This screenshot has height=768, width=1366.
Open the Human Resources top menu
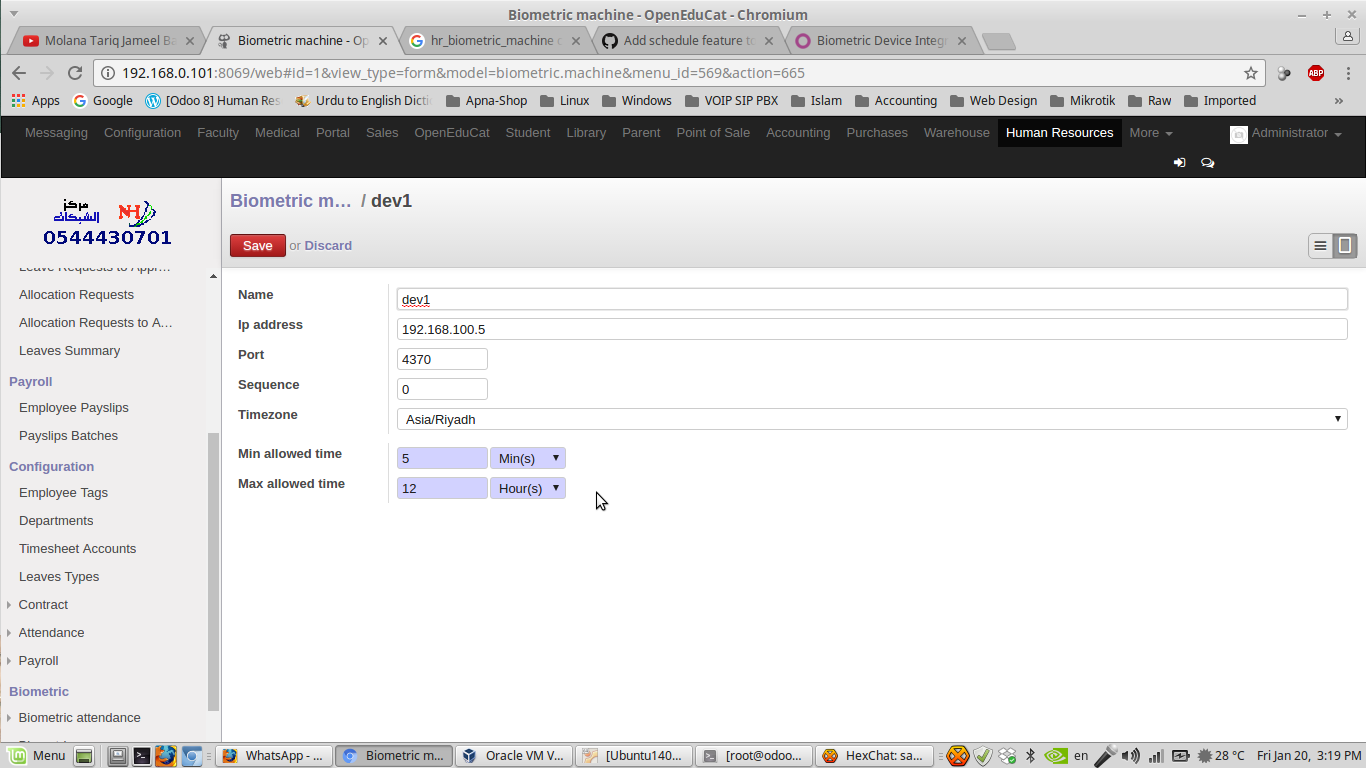click(1059, 133)
